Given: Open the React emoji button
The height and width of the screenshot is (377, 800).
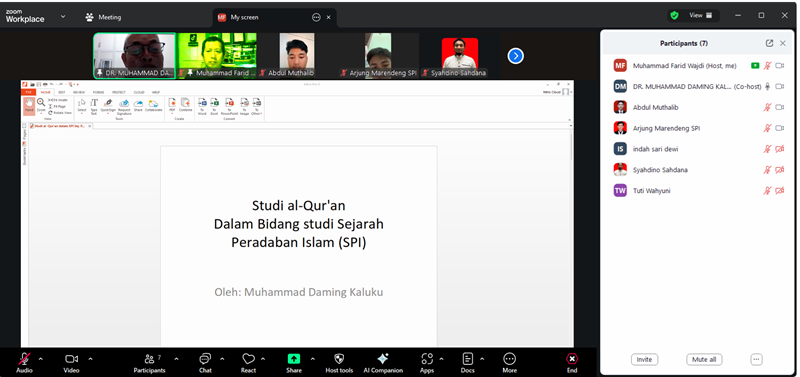Looking at the screenshot, I should tap(248, 363).
